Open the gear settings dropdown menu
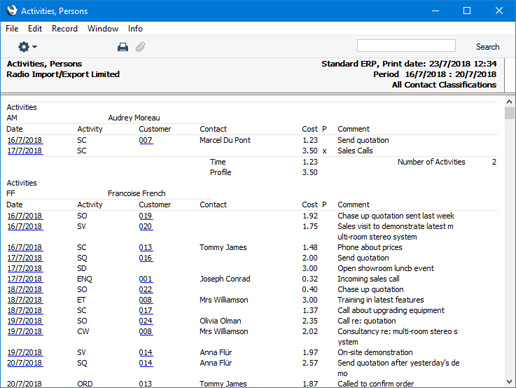The width and height of the screenshot is (516, 388). (x=27, y=47)
